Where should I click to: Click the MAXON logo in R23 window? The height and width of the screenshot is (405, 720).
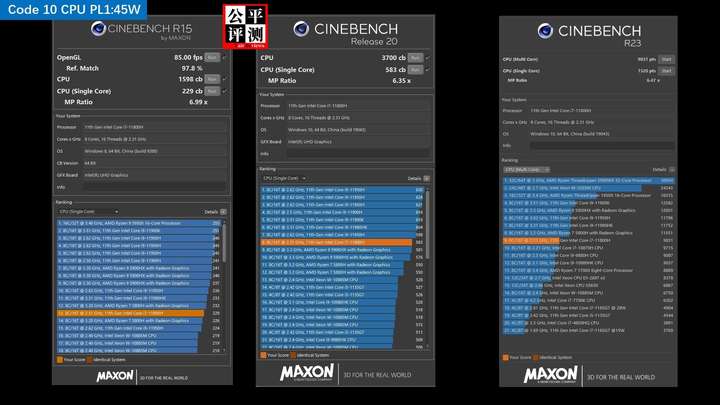click(x=551, y=375)
